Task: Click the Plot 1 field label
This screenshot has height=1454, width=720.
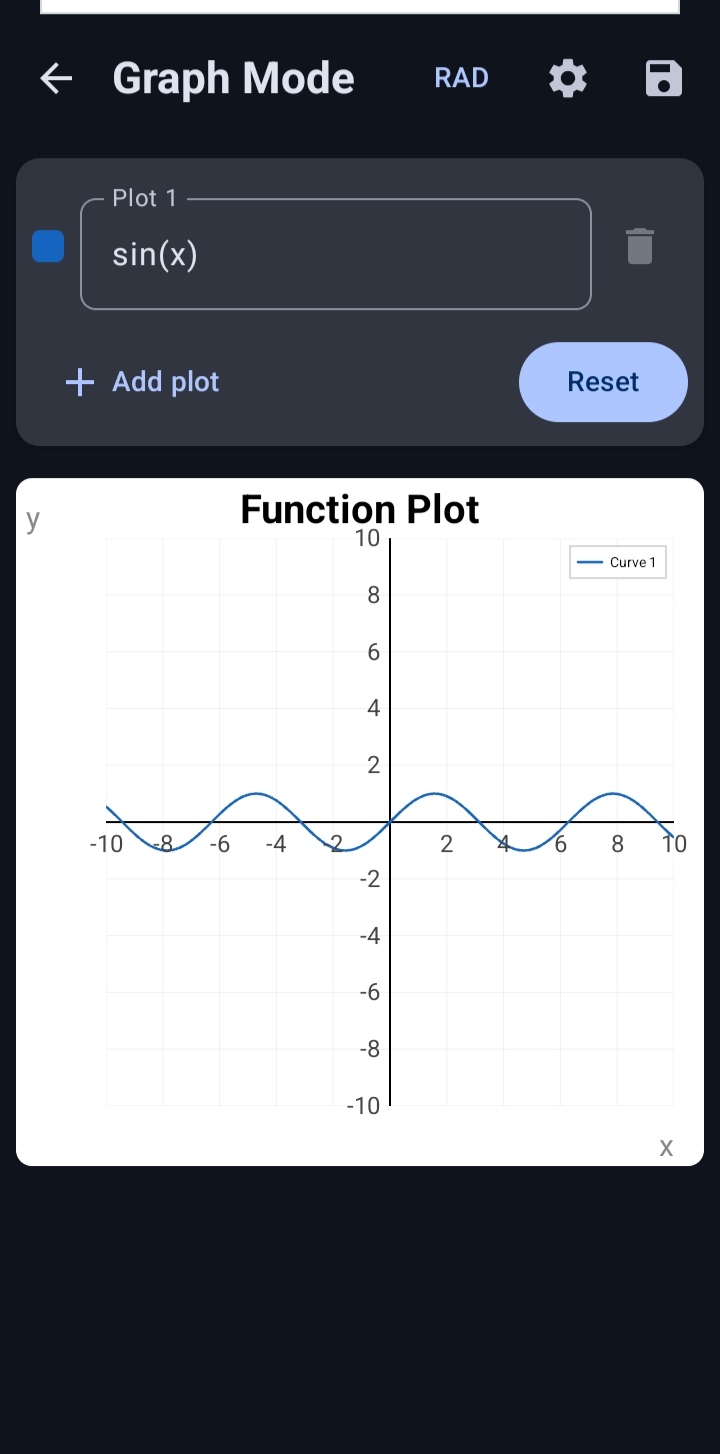Action: coord(145,198)
